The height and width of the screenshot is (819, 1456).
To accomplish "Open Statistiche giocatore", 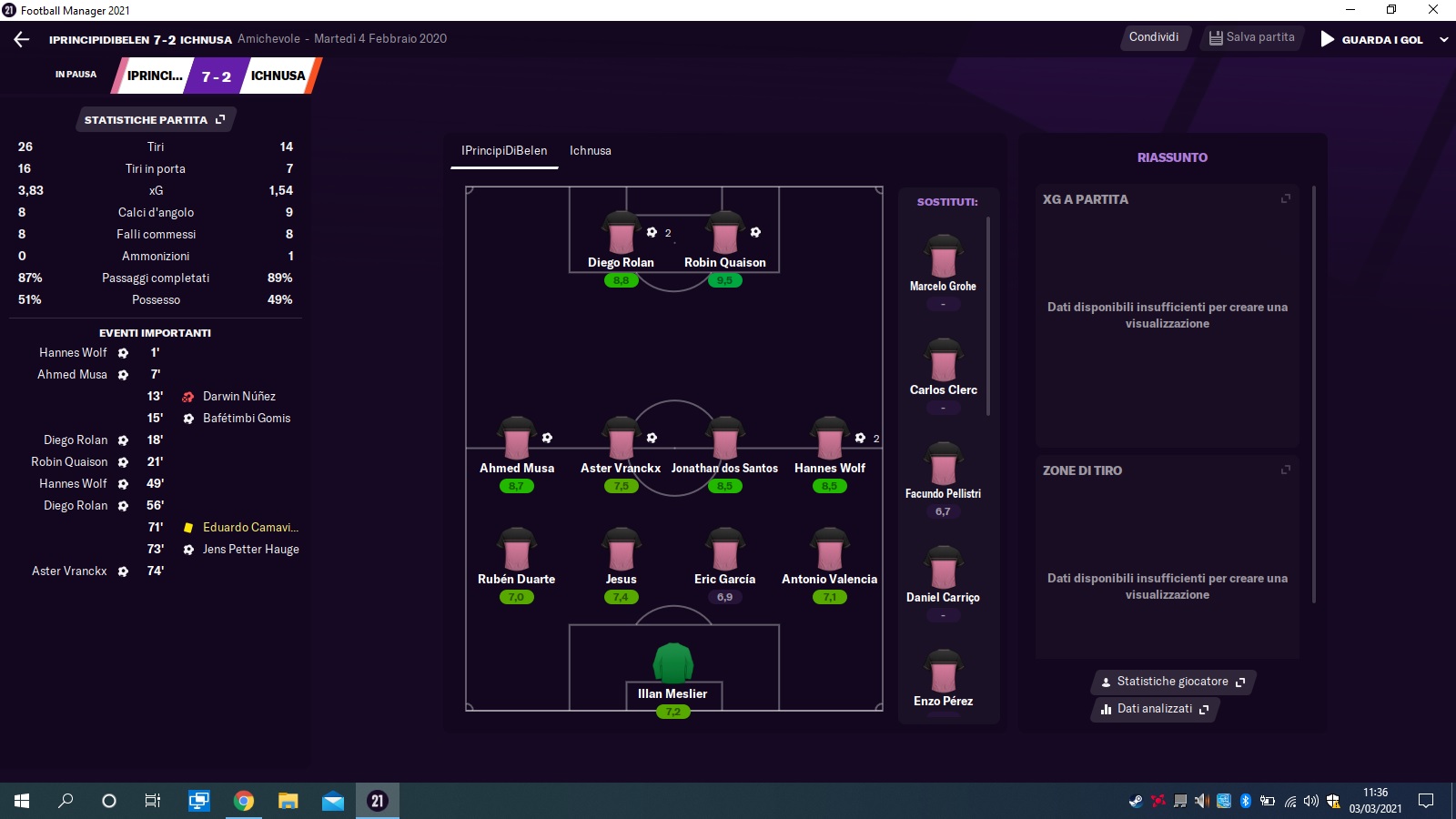I will [1173, 682].
